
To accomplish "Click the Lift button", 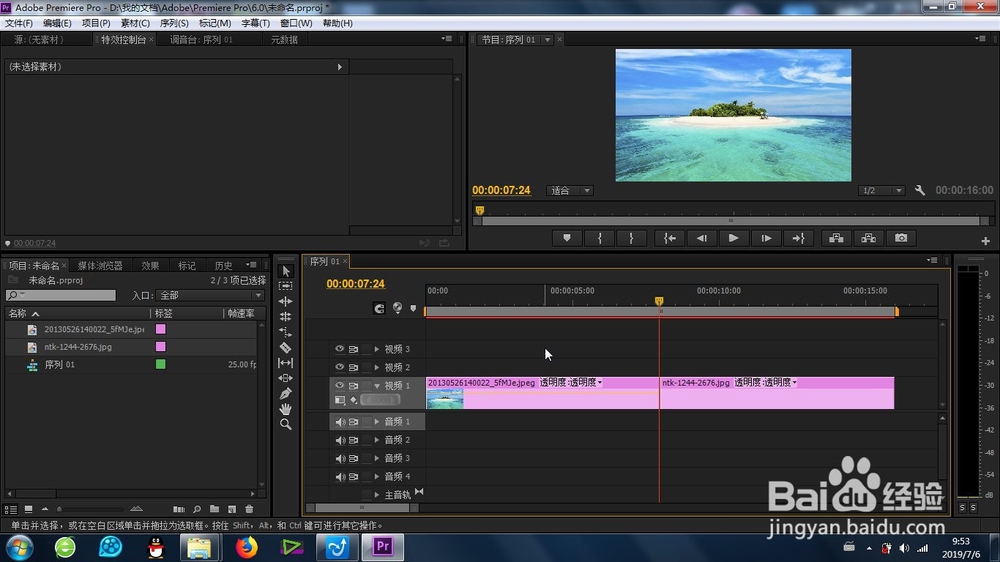I will click(x=836, y=238).
